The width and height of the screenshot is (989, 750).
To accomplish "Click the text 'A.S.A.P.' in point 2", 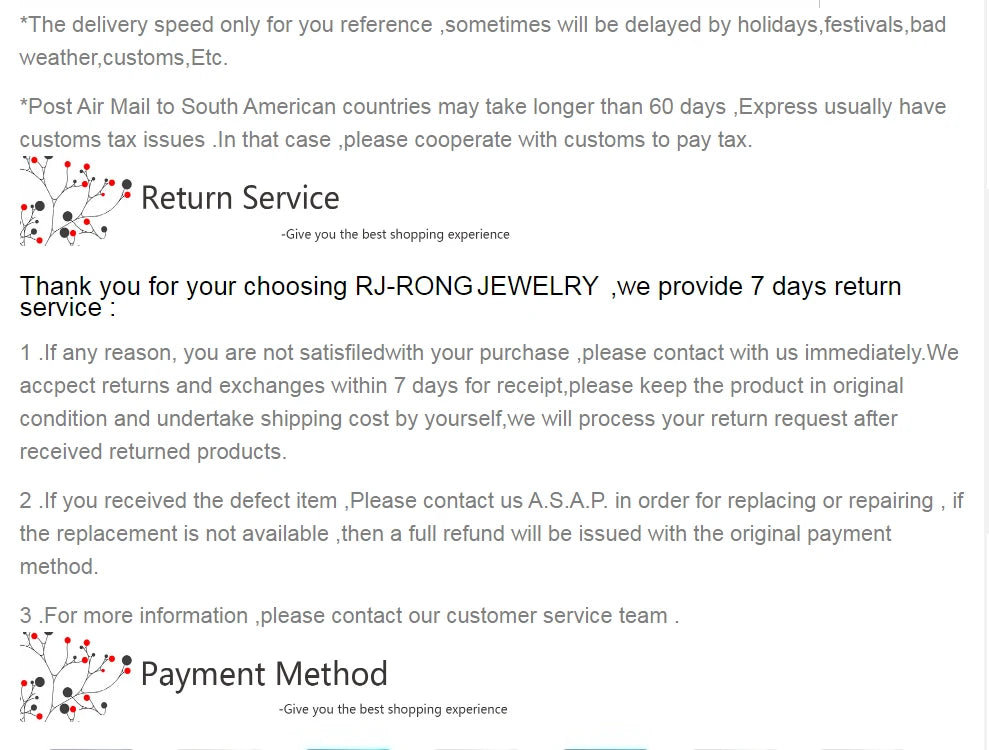I will click(x=567, y=501).
